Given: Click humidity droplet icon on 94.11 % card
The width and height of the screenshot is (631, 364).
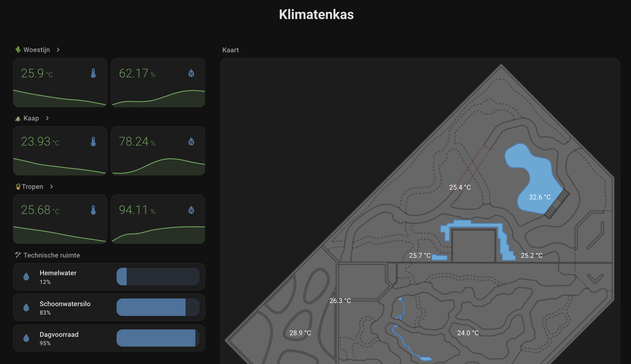Looking at the screenshot, I should click(x=191, y=210).
